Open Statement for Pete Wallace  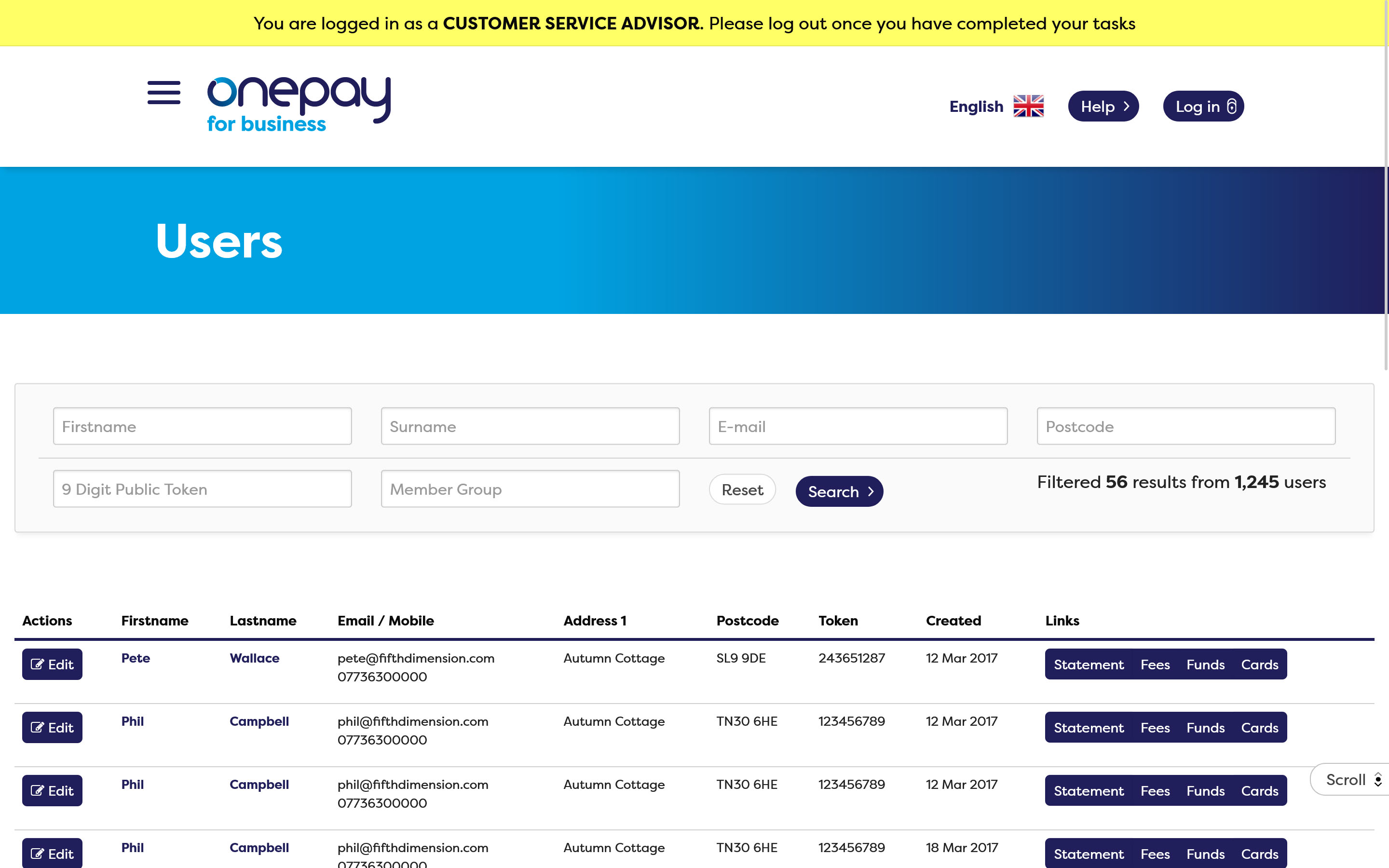point(1088,664)
